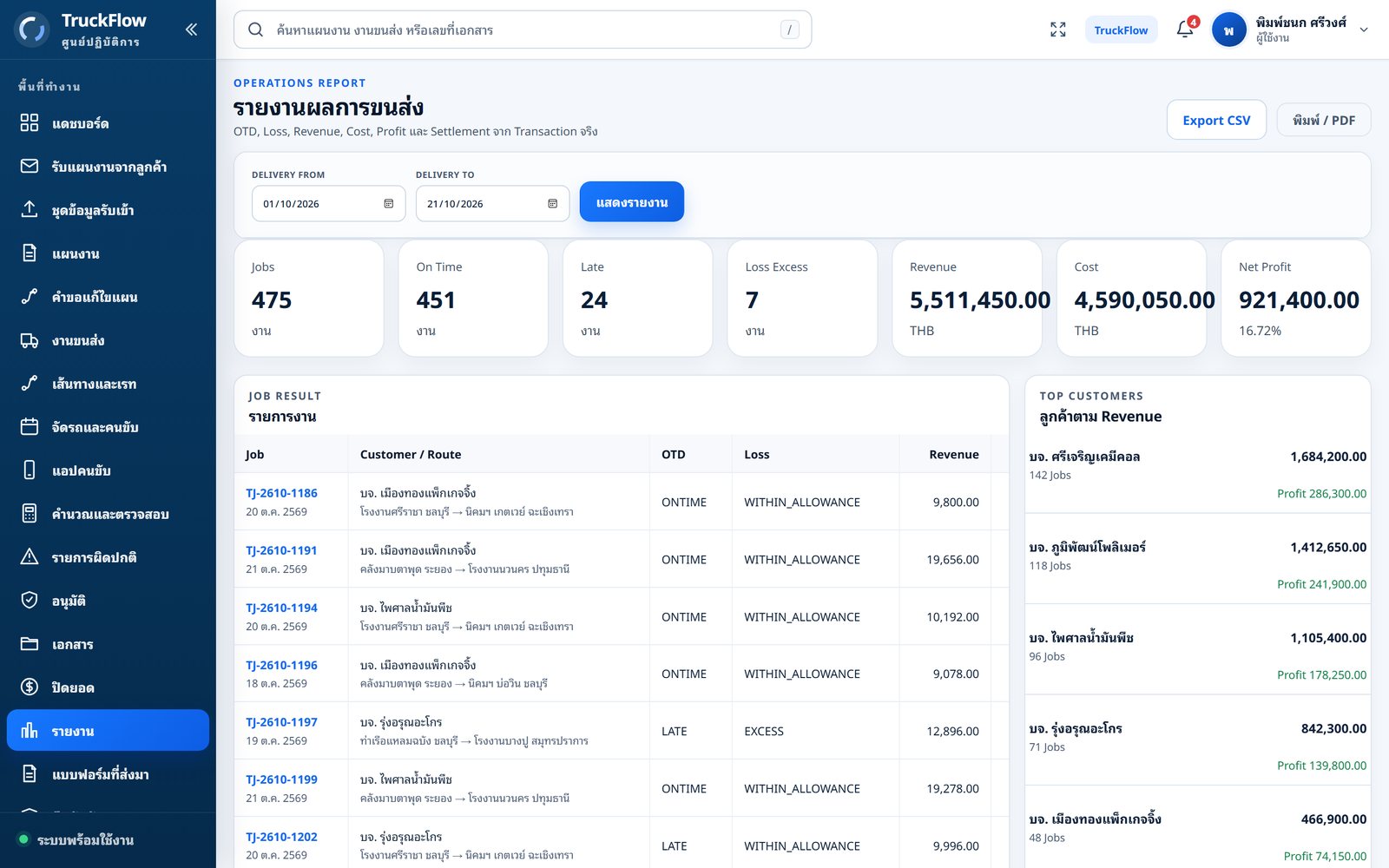
Task: Expand the user profile dropdown chevron
Action: click(x=1364, y=30)
